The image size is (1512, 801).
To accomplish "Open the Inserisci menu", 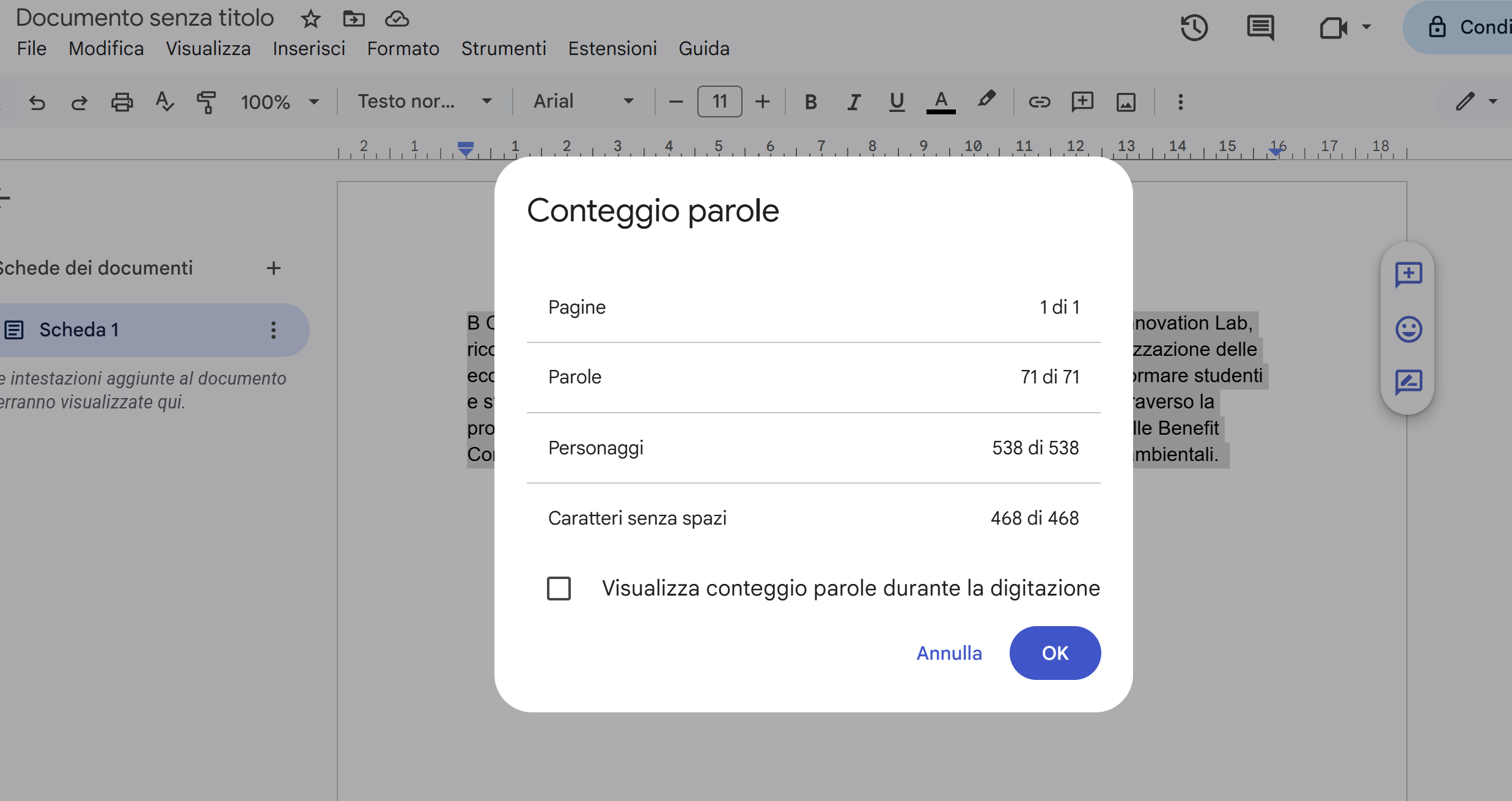I will (x=309, y=48).
